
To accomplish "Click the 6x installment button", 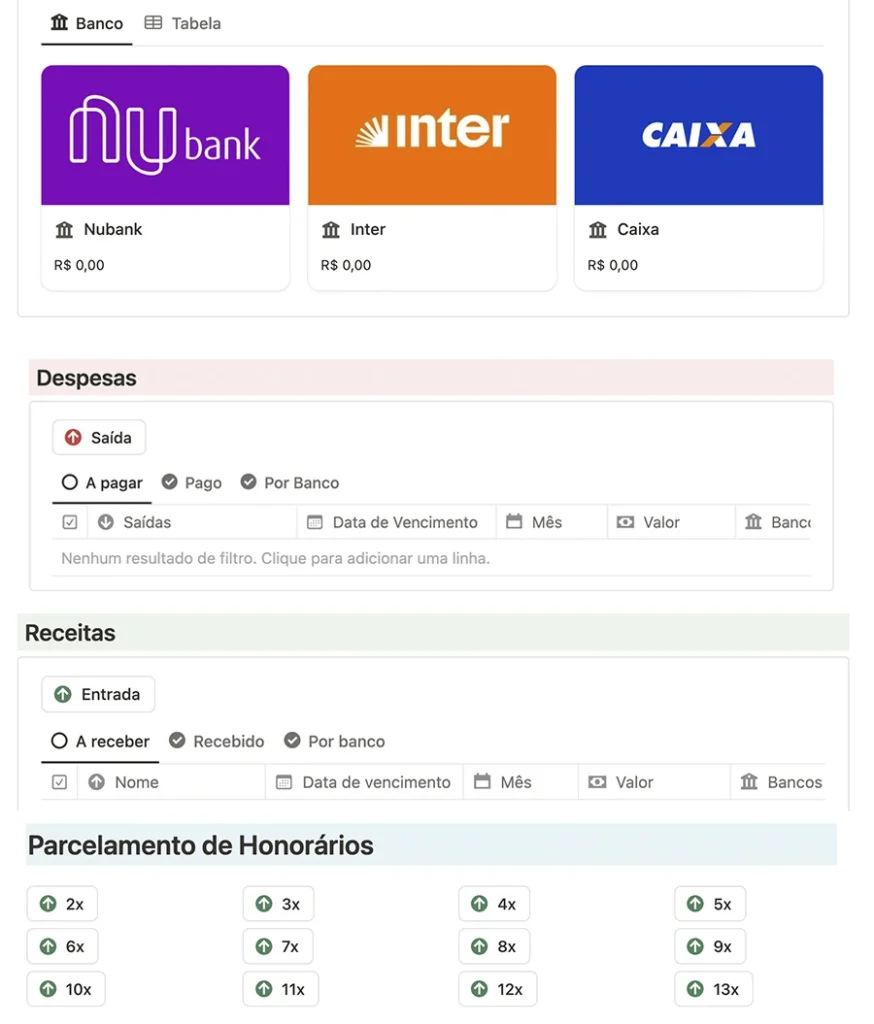I will tap(63, 947).
